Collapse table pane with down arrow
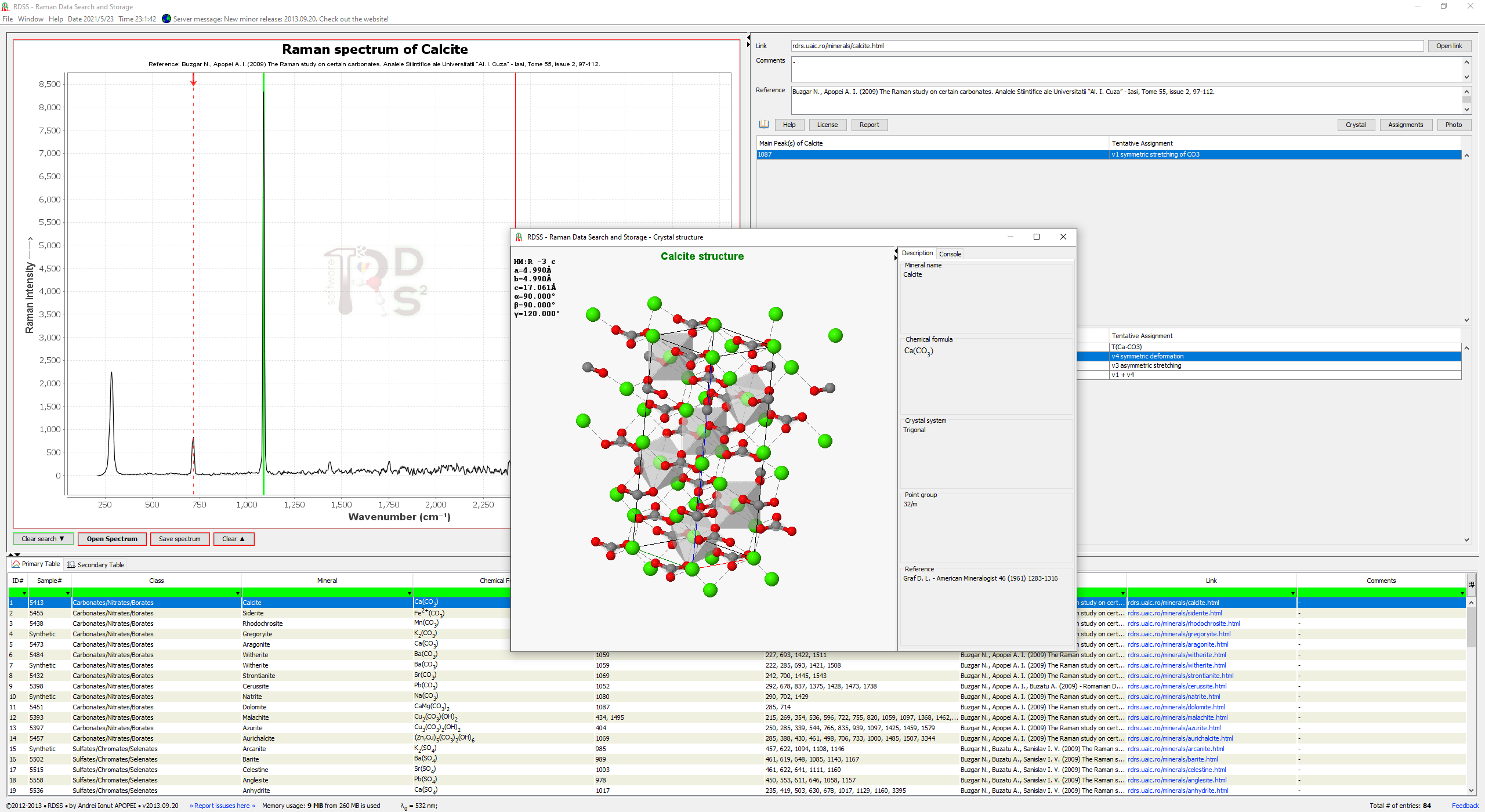 17,555
